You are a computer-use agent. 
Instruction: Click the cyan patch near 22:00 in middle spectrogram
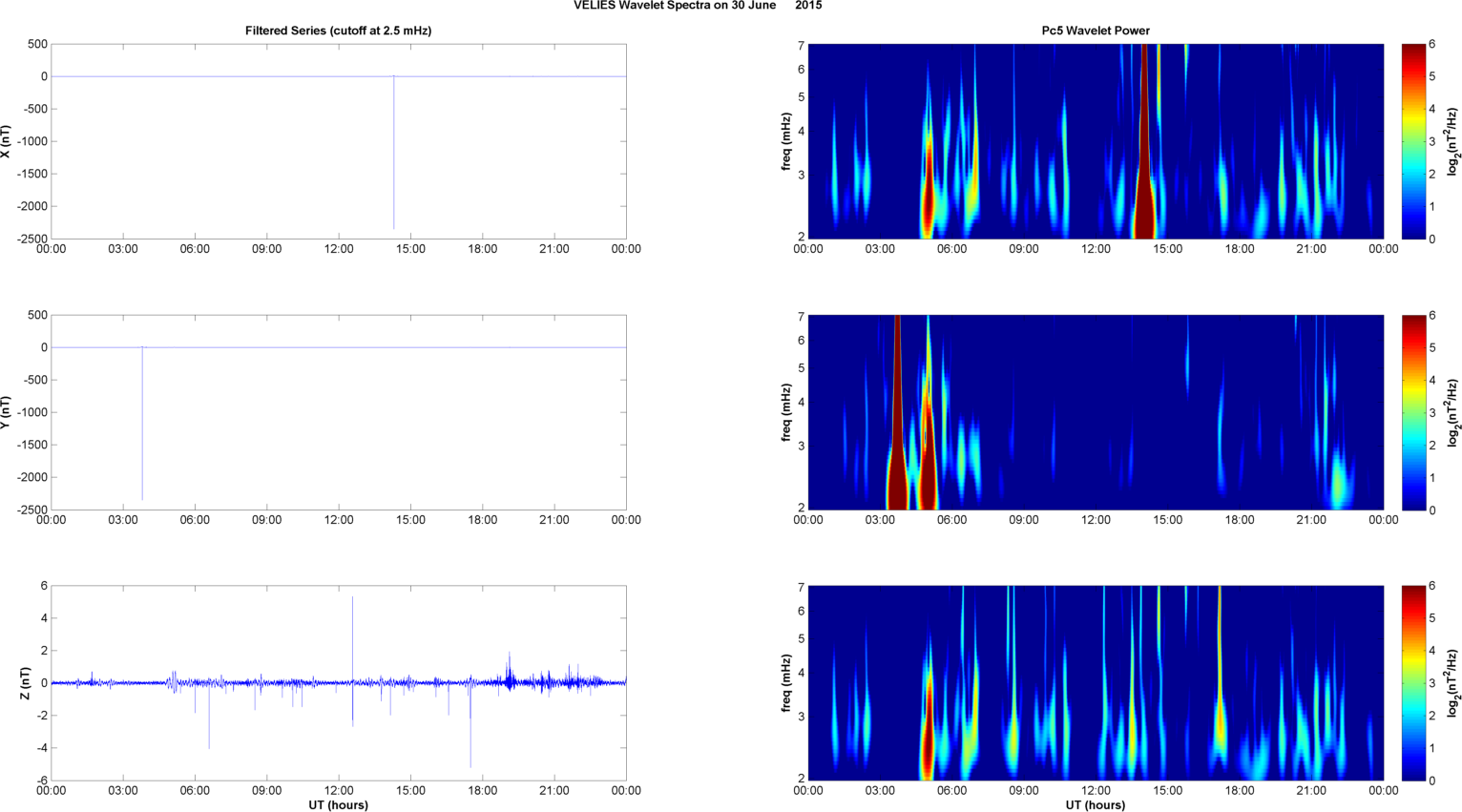[x=1340, y=480]
